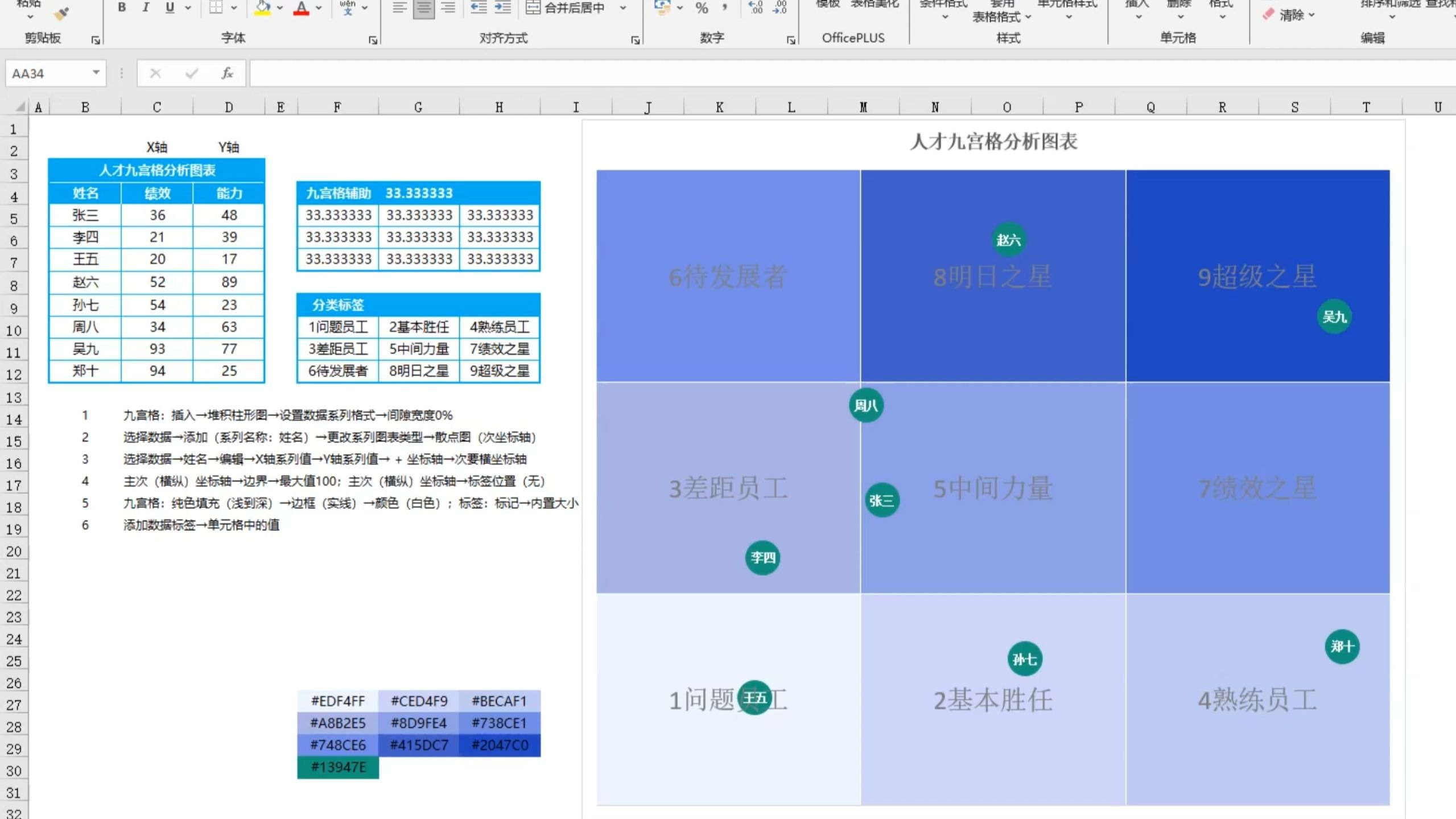1456x819 pixels.
Task: Apply comma thousands separator style
Action: coord(724,8)
